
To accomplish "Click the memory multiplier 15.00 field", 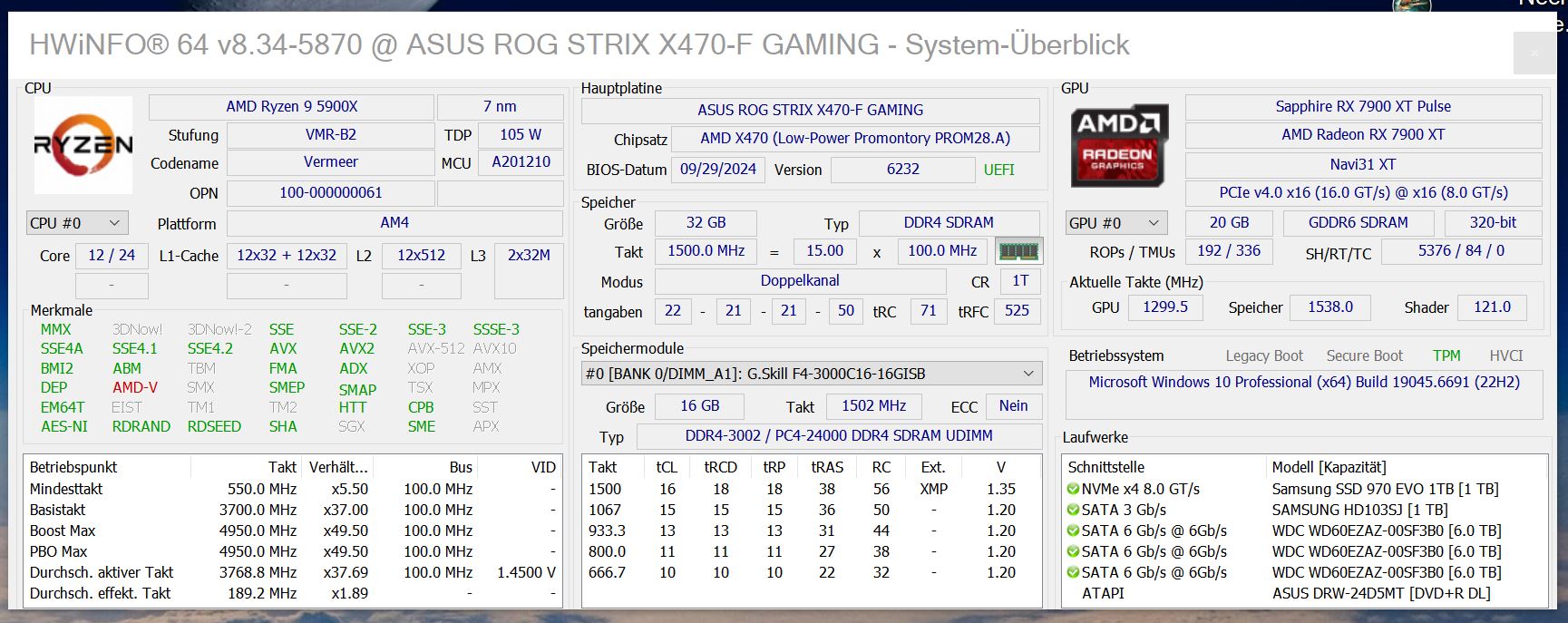I will tap(824, 251).
